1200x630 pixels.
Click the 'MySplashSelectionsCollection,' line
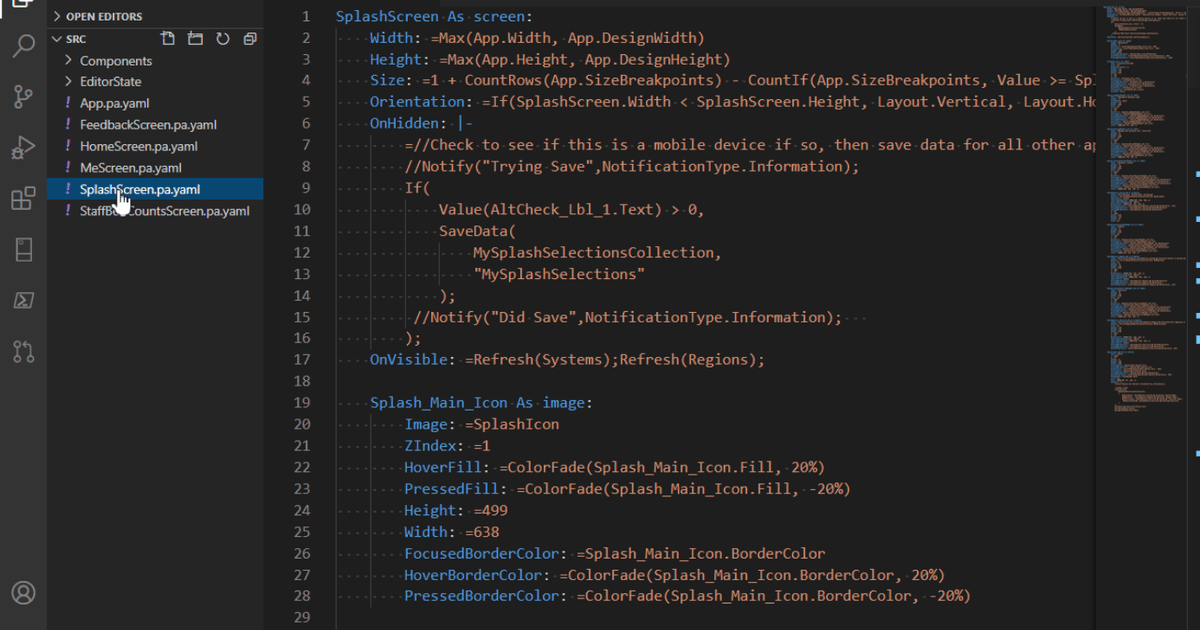(597, 253)
